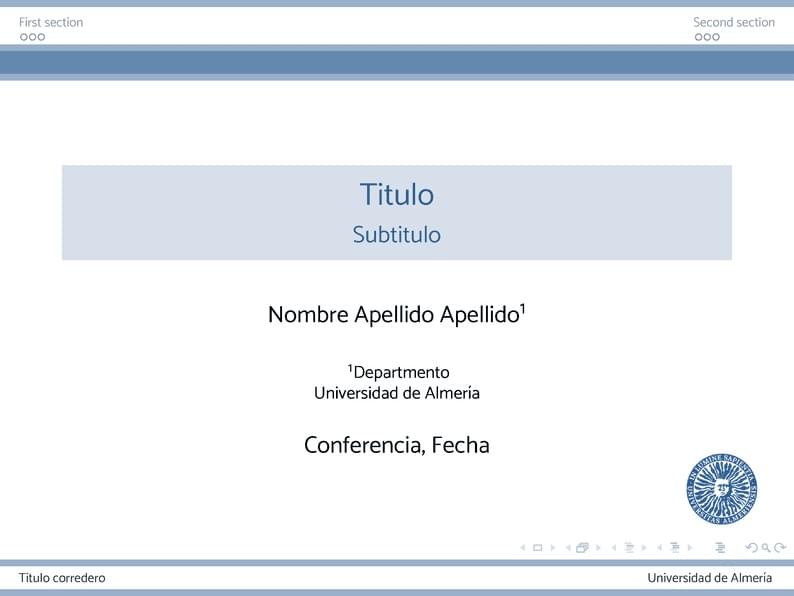Jump to First section in header
This screenshot has width=794, height=596.
coord(51,22)
